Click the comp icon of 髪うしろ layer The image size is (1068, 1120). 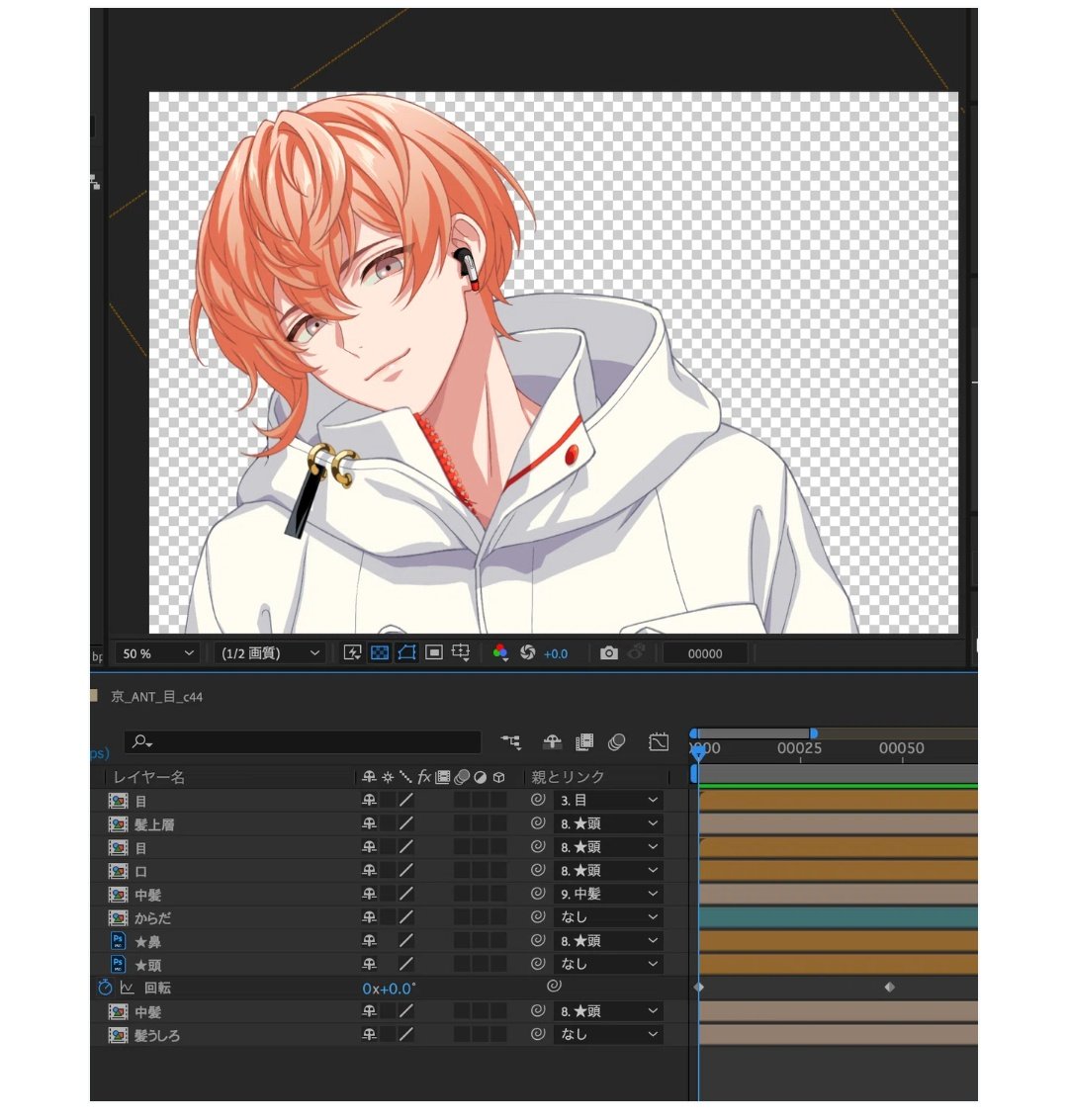click(x=118, y=1035)
